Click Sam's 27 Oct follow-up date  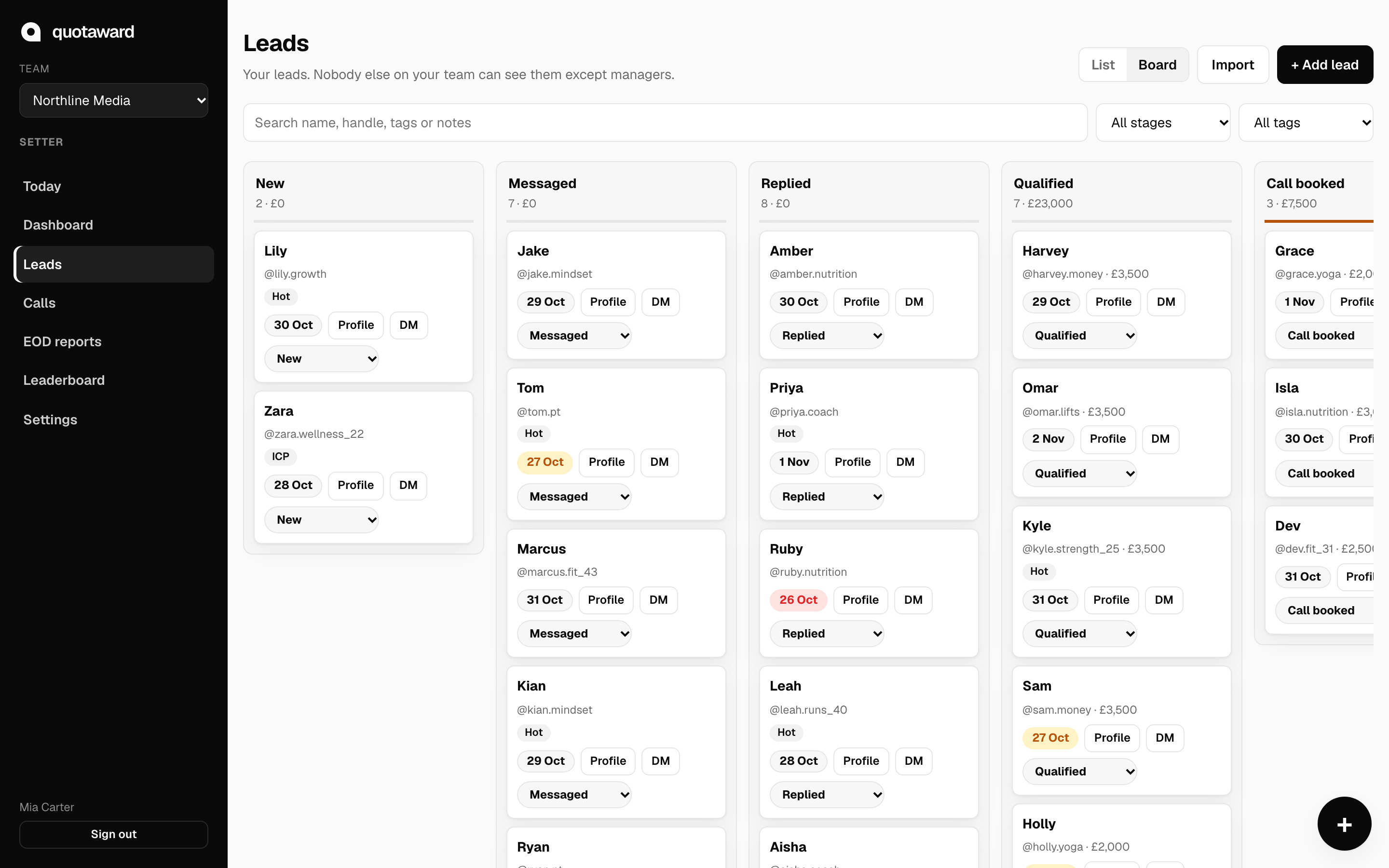pyautogui.click(x=1050, y=738)
